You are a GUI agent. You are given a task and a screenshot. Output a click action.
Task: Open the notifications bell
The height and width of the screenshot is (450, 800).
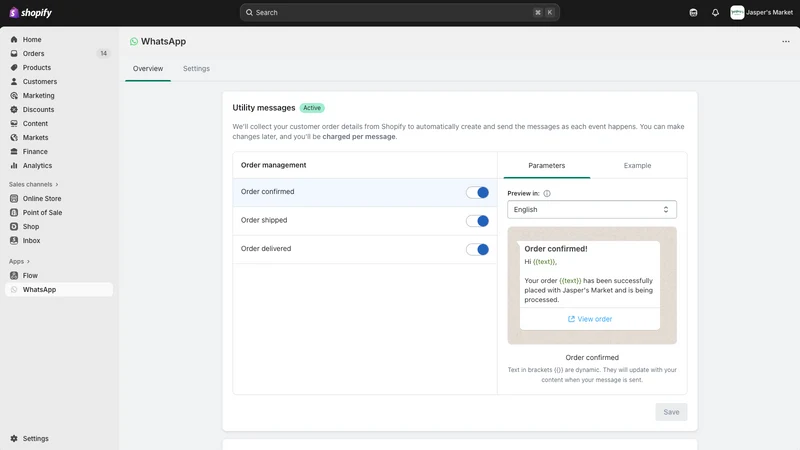pyautogui.click(x=715, y=13)
